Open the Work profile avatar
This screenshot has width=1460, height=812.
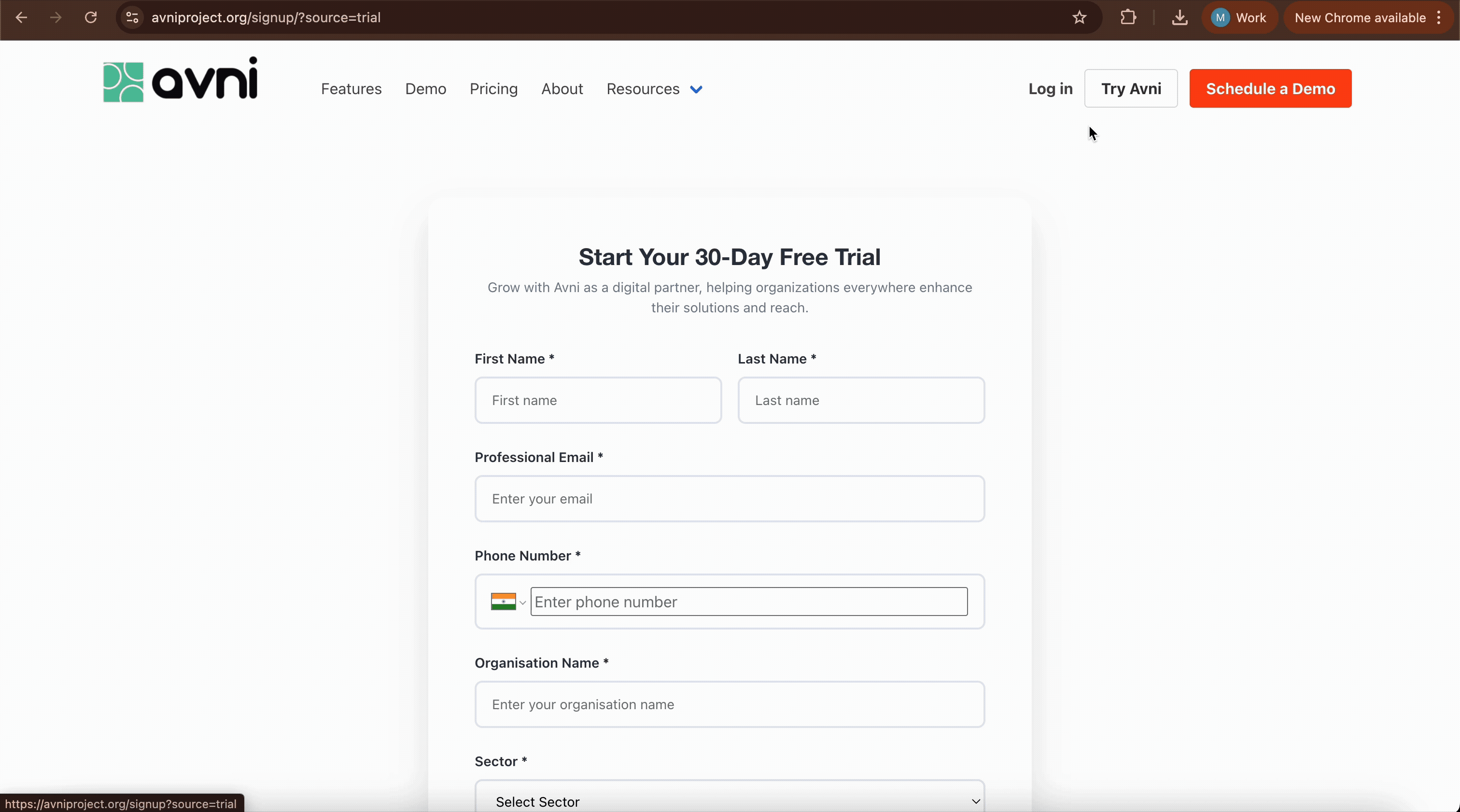click(x=1239, y=17)
